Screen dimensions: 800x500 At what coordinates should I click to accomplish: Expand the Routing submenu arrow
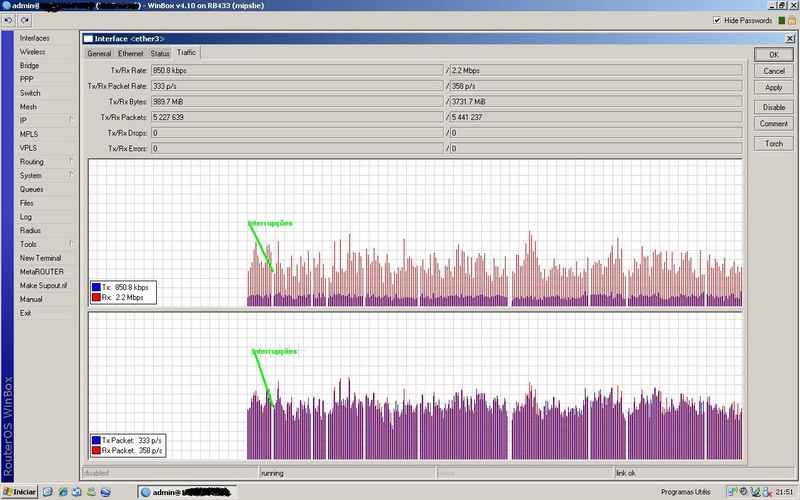point(71,162)
